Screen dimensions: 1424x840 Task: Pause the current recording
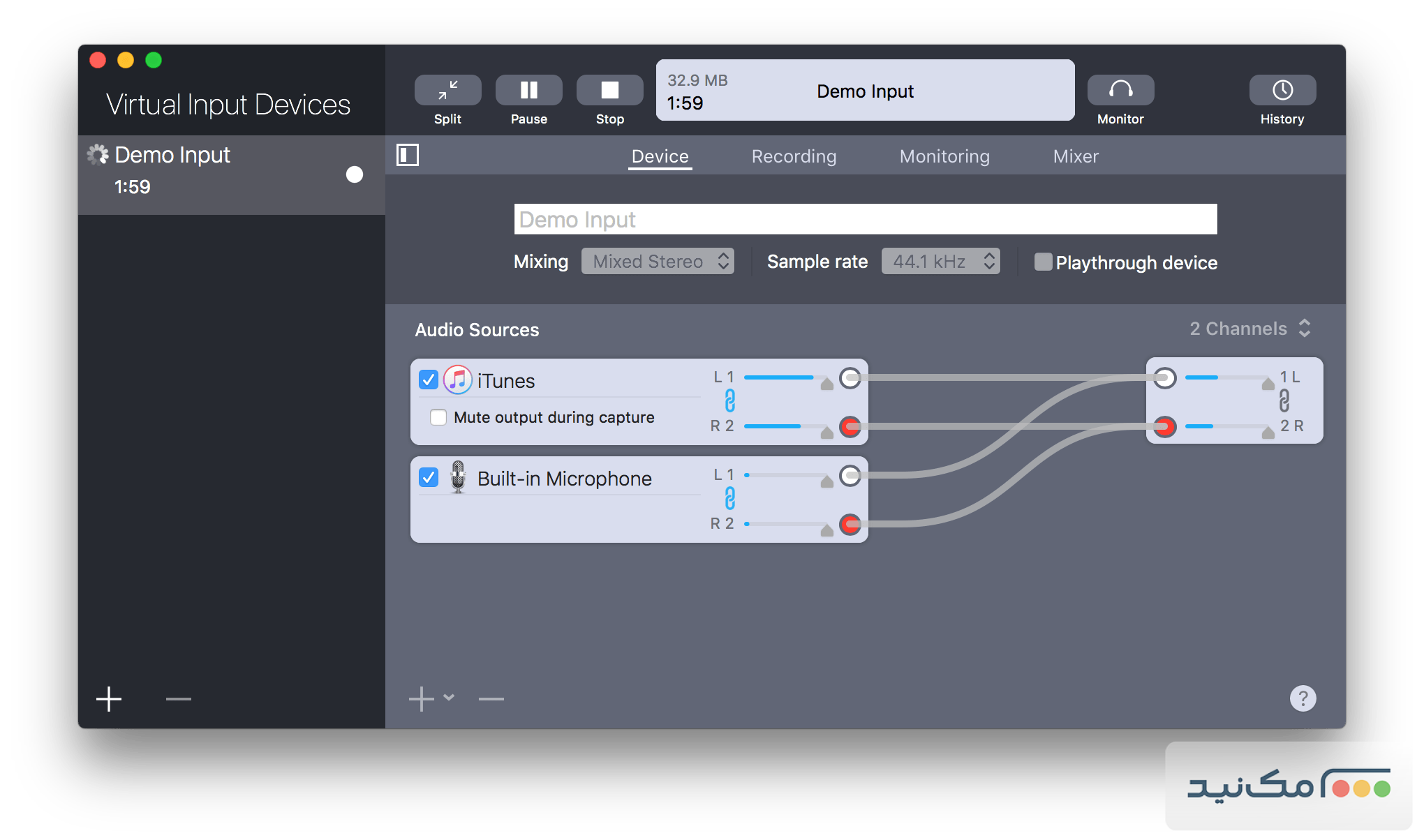pyautogui.click(x=528, y=91)
